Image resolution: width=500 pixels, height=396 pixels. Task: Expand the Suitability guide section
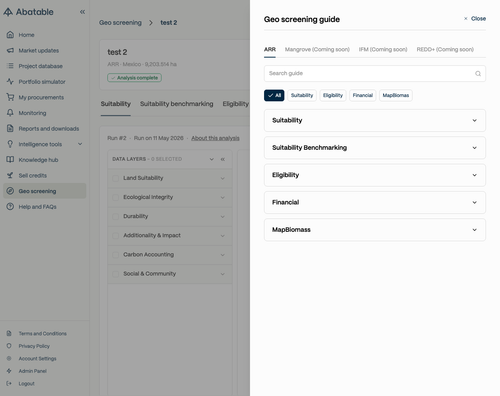click(x=375, y=120)
